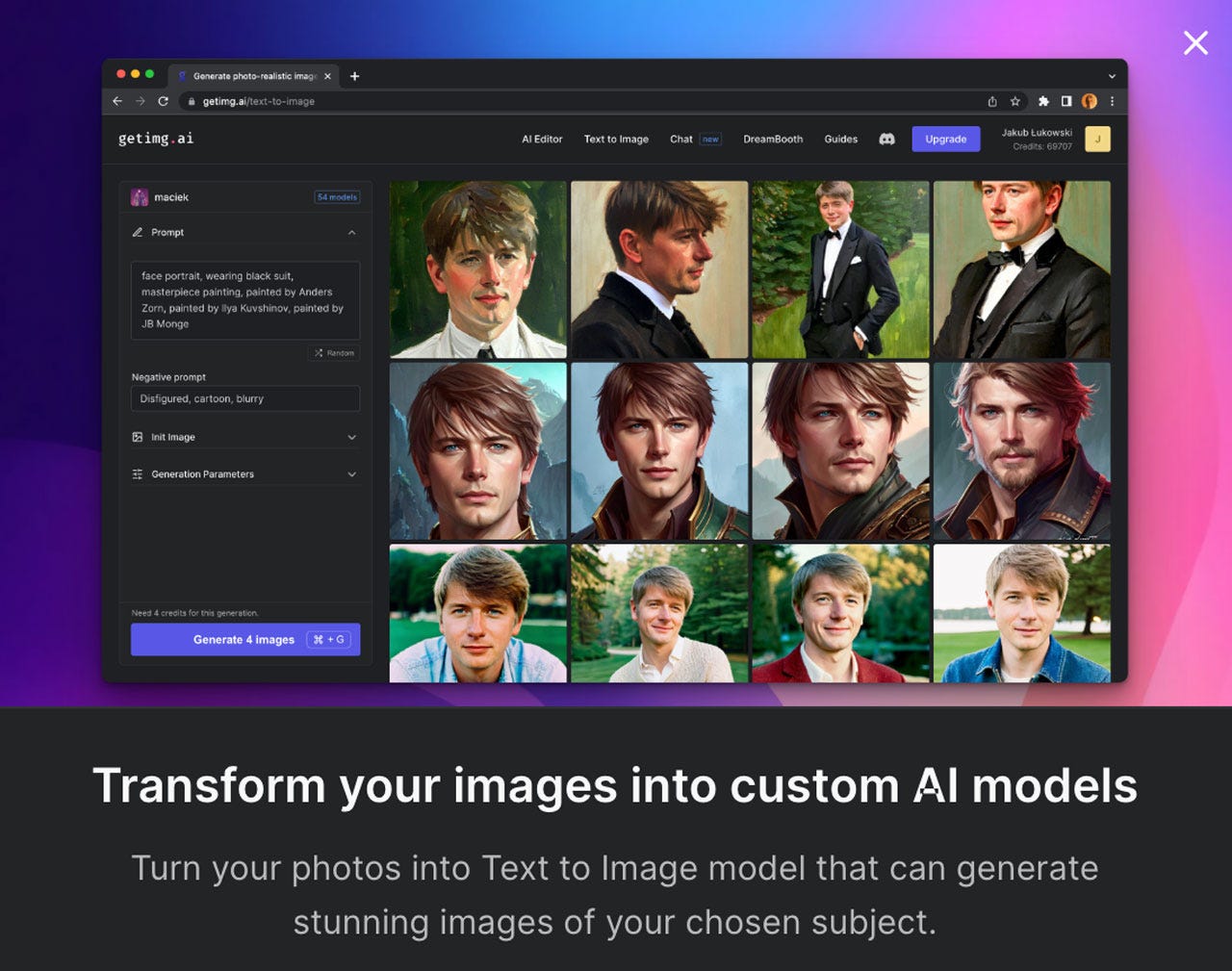Click the Generation Parameters sliders icon
The width and height of the screenshot is (1232, 971).
point(138,473)
